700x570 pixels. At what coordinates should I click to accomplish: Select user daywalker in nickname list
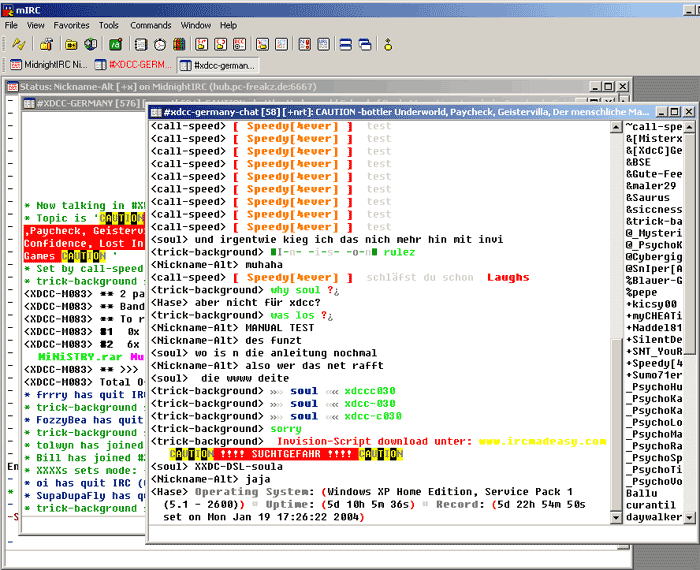point(654,519)
